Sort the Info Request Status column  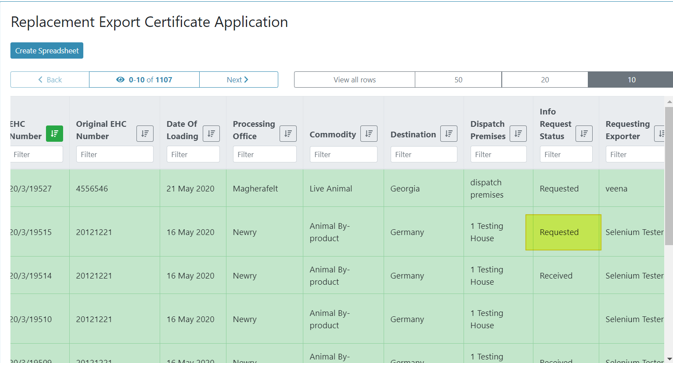584,133
